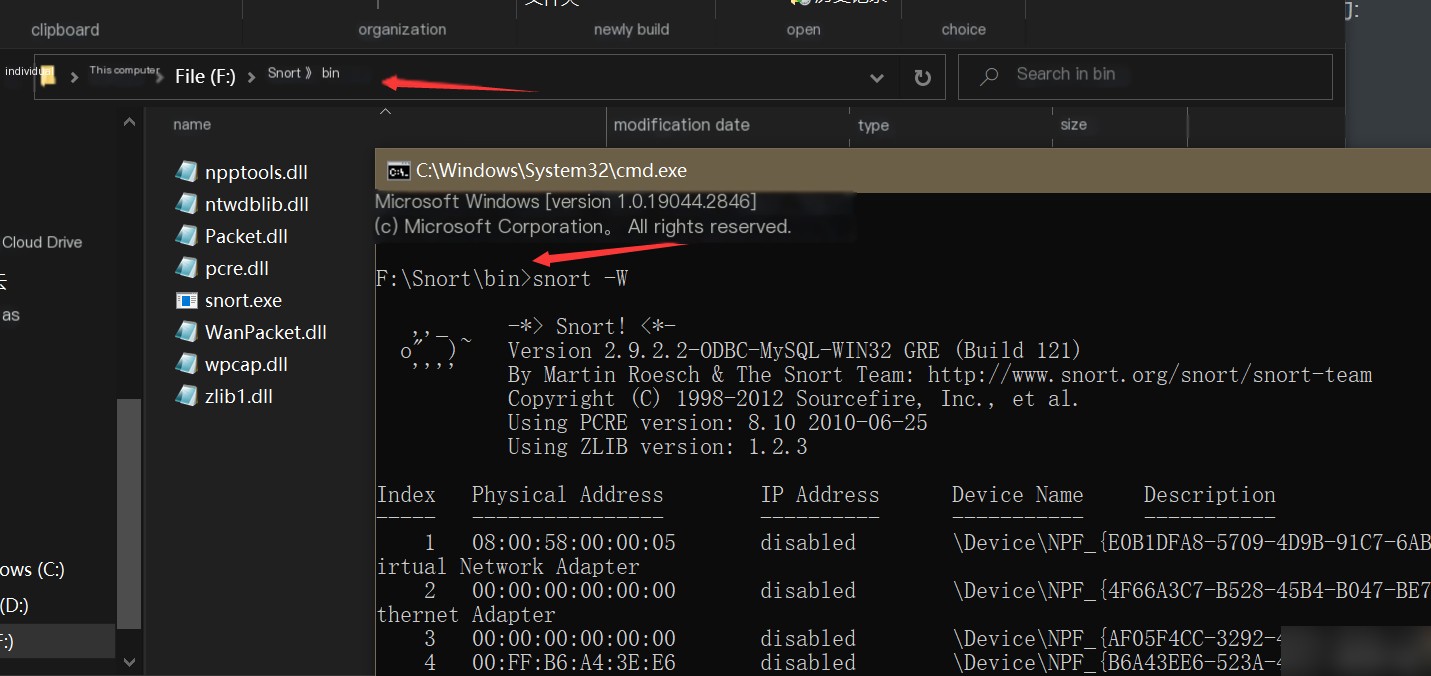The width and height of the screenshot is (1431, 676).
Task: Select the npptools.dll file icon
Action: click(x=186, y=172)
